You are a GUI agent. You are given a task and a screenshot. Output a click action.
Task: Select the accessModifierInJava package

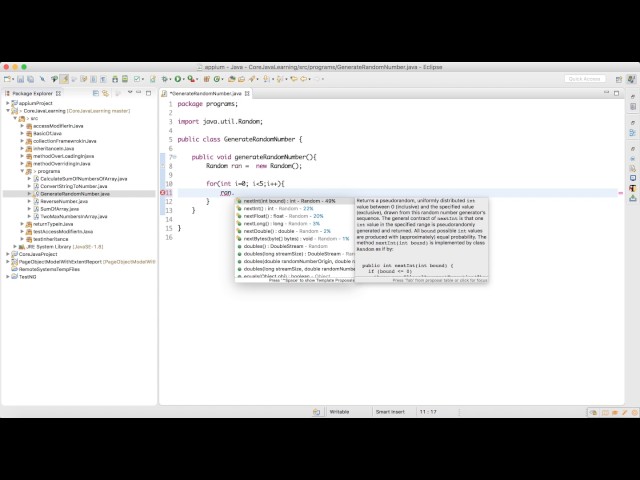[58, 126]
